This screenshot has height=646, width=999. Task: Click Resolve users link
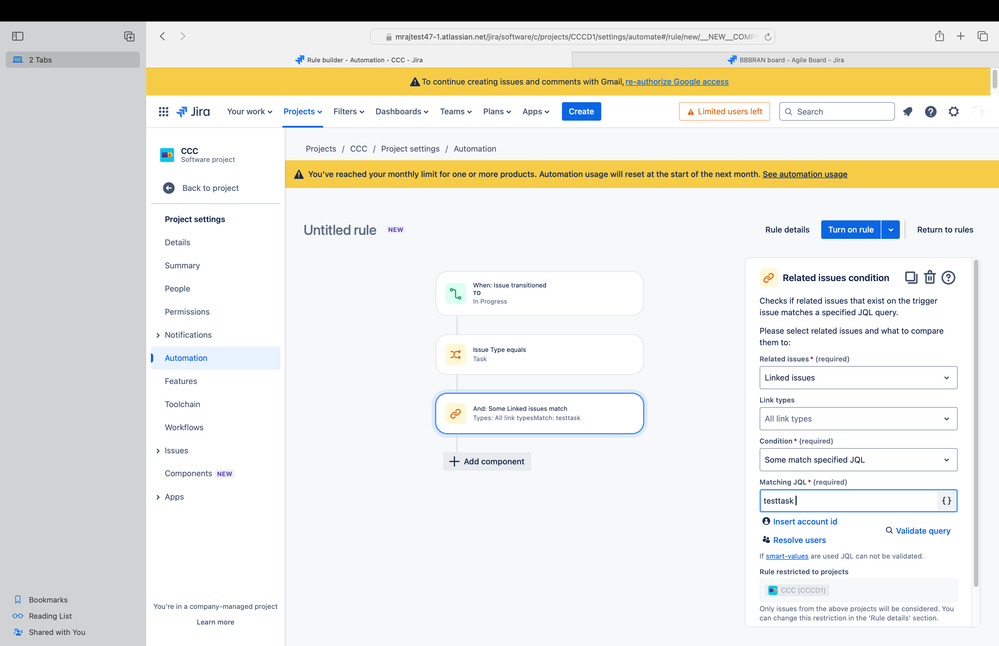[x=794, y=540]
